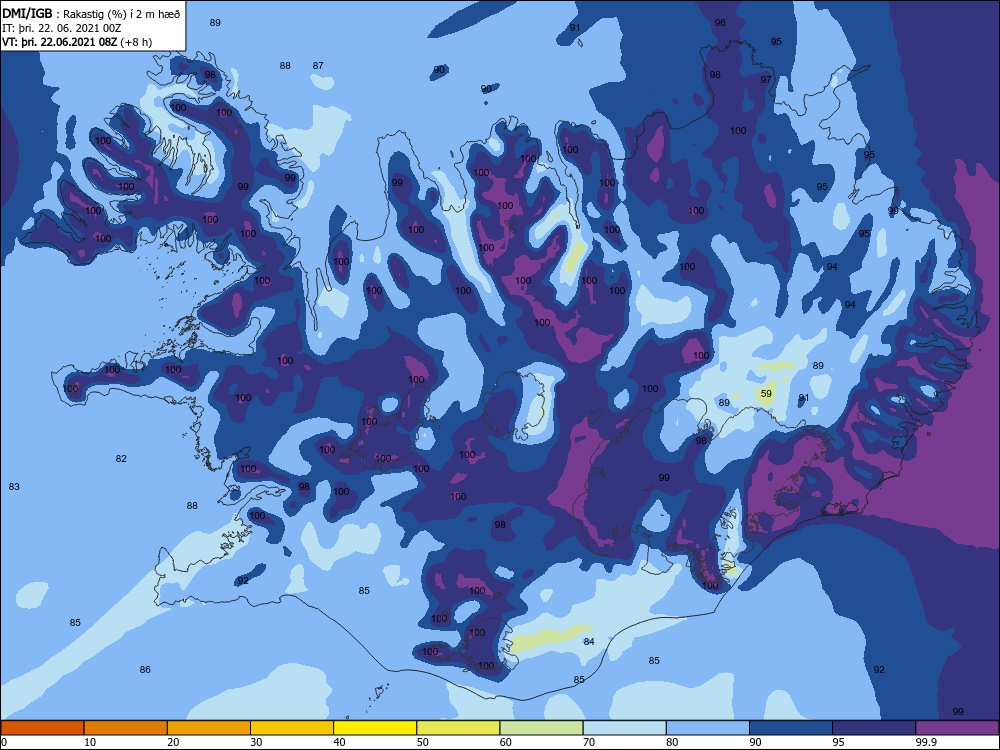
Task: Click the legend tick label '99.9'
Action: coord(925,742)
